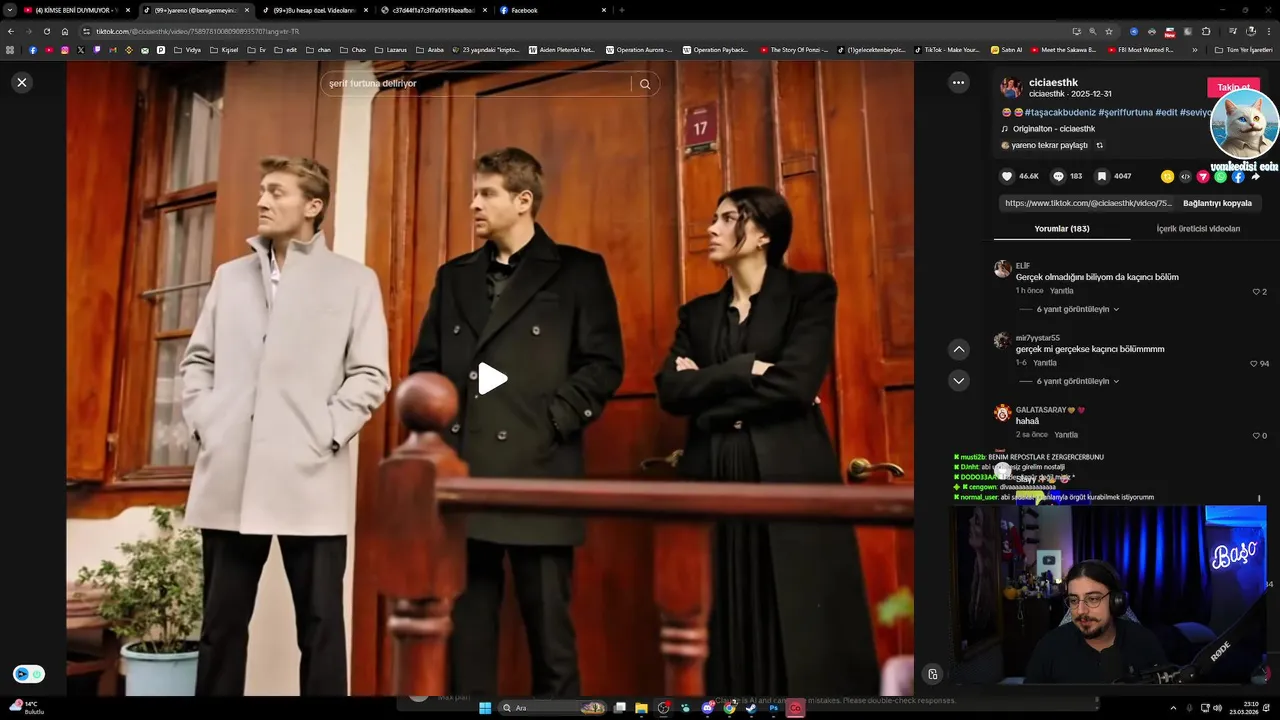Save video with the bookmark icon
The height and width of the screenshot is (720, 1280).
tap(1102, 176)
